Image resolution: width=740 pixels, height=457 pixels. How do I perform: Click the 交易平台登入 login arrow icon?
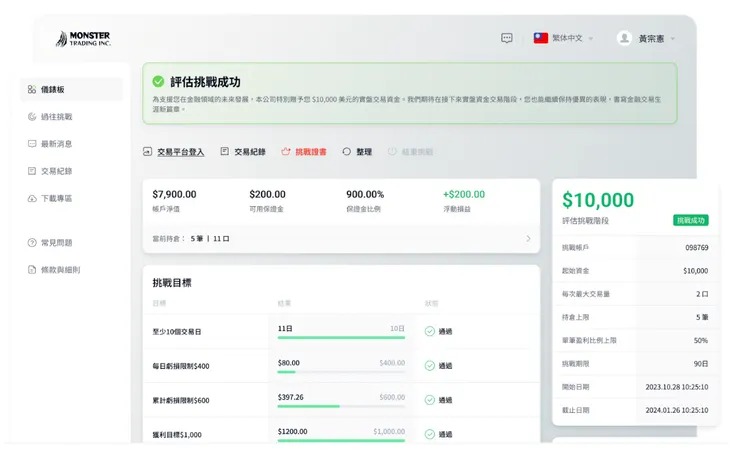[147, 152]
